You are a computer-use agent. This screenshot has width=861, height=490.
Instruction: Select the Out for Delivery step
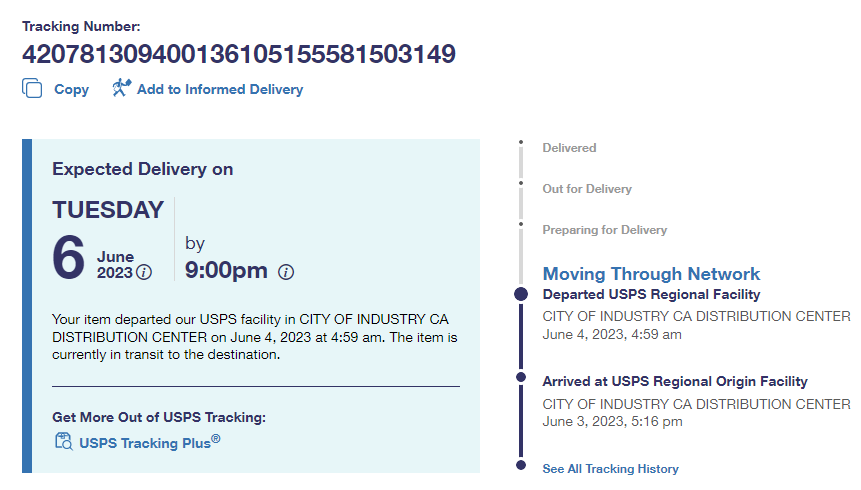tap(587, 189)
